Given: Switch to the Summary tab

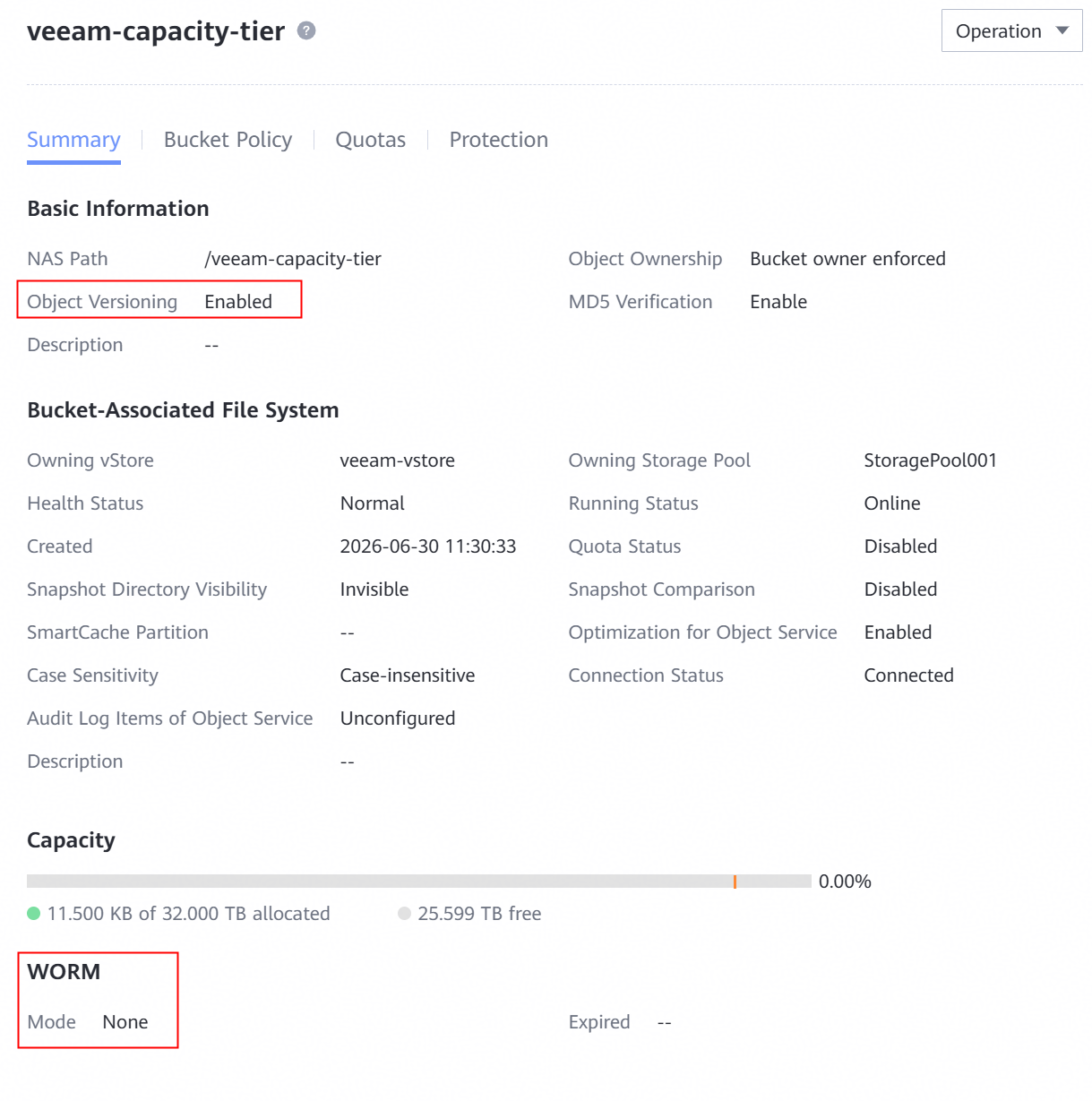Looking at the screenshot, I should (73, 140).
